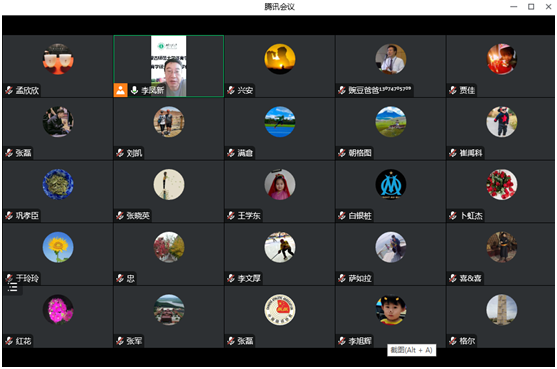Select the pink flower avatar of 红花
Screen dimensions: 557x369
pos(58,310)
